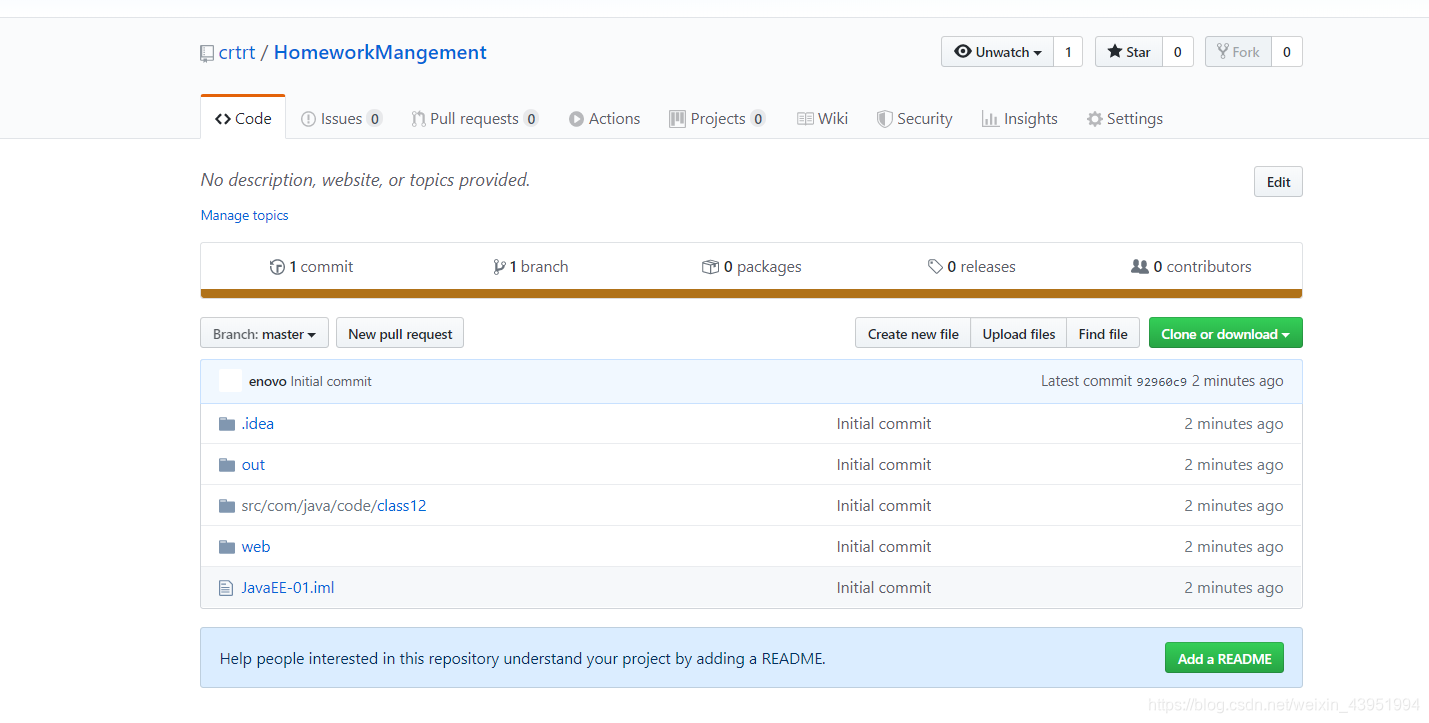
Task: Open the Security tab
Action: pos(914,118)
